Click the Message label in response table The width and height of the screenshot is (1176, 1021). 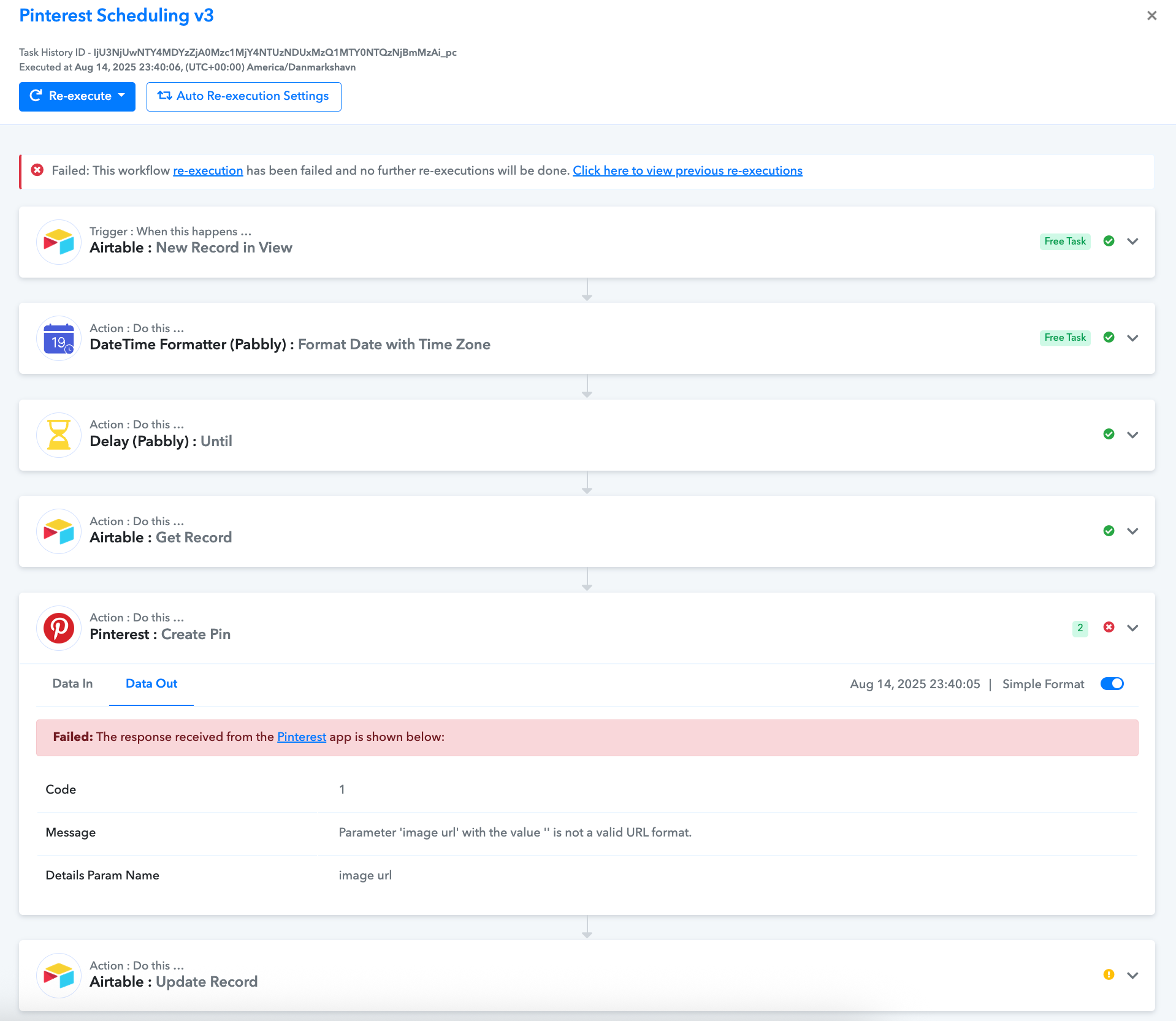pyautogui.click(x=71, y=832)
